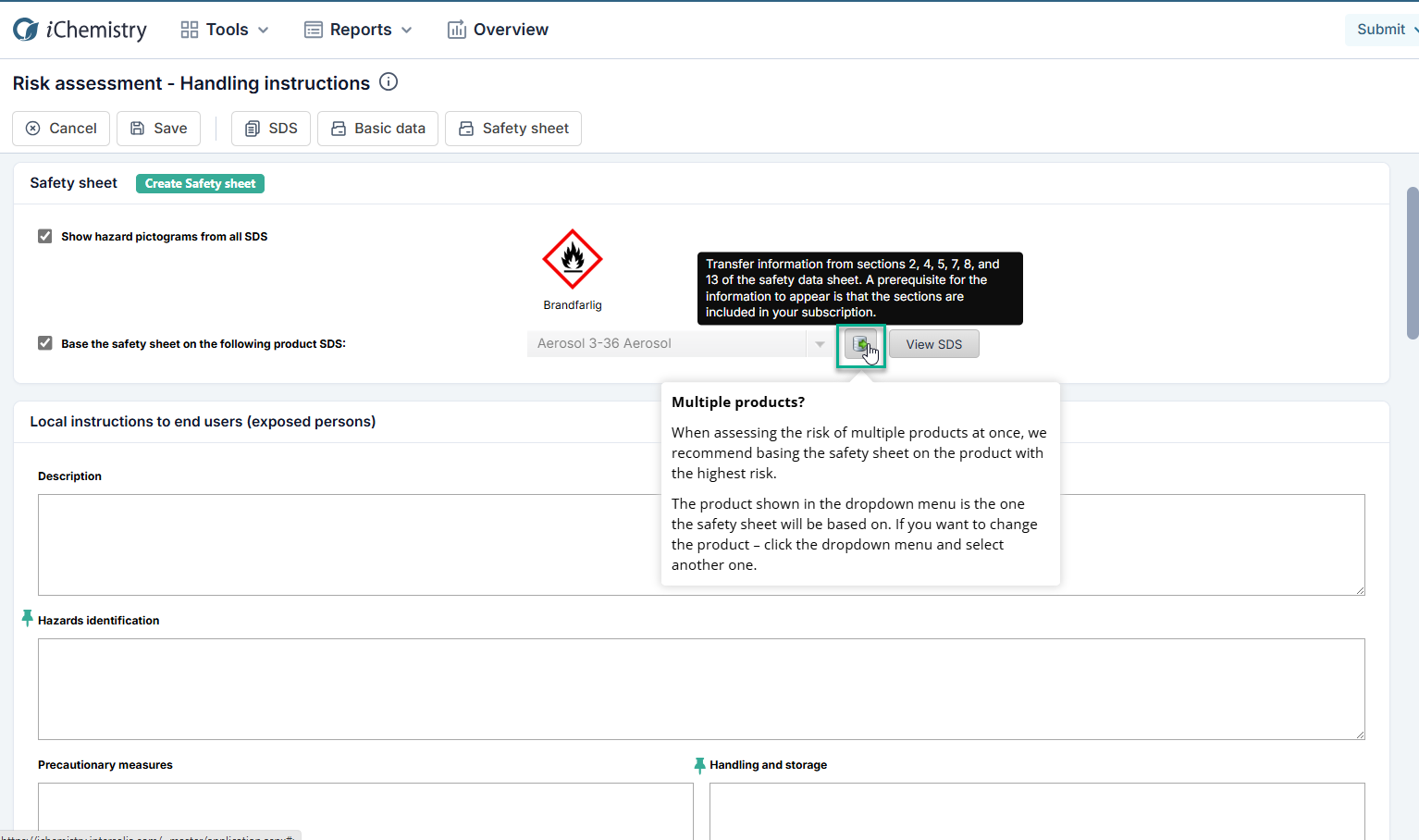
Task: Open the Safety sheet toolbar button
Action: click(513, 129)
